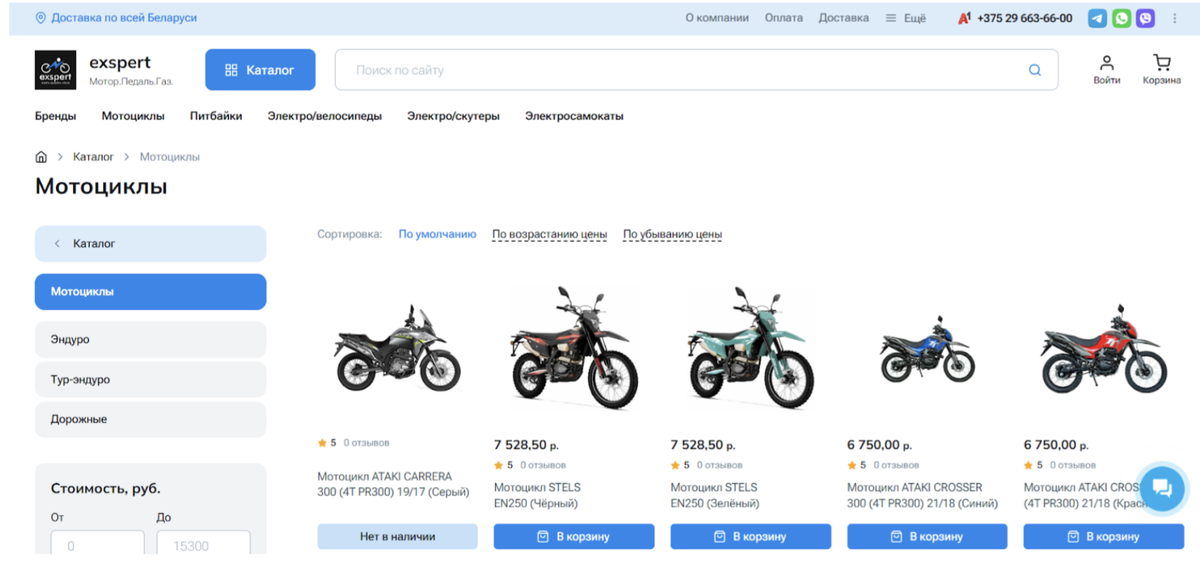Open ATAKI CROSSER red motorcycle image
This screenshot has height=563, width=1200.
[1103, 350]
